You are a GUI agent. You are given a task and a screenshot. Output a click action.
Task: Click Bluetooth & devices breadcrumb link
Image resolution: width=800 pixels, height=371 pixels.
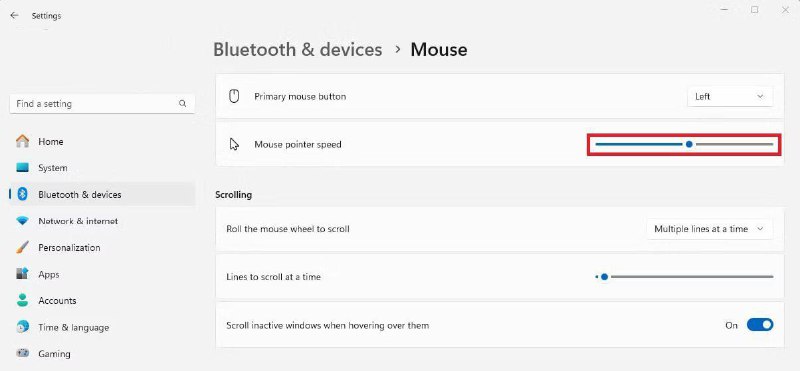pyautogui.click(x=297, y=50)
